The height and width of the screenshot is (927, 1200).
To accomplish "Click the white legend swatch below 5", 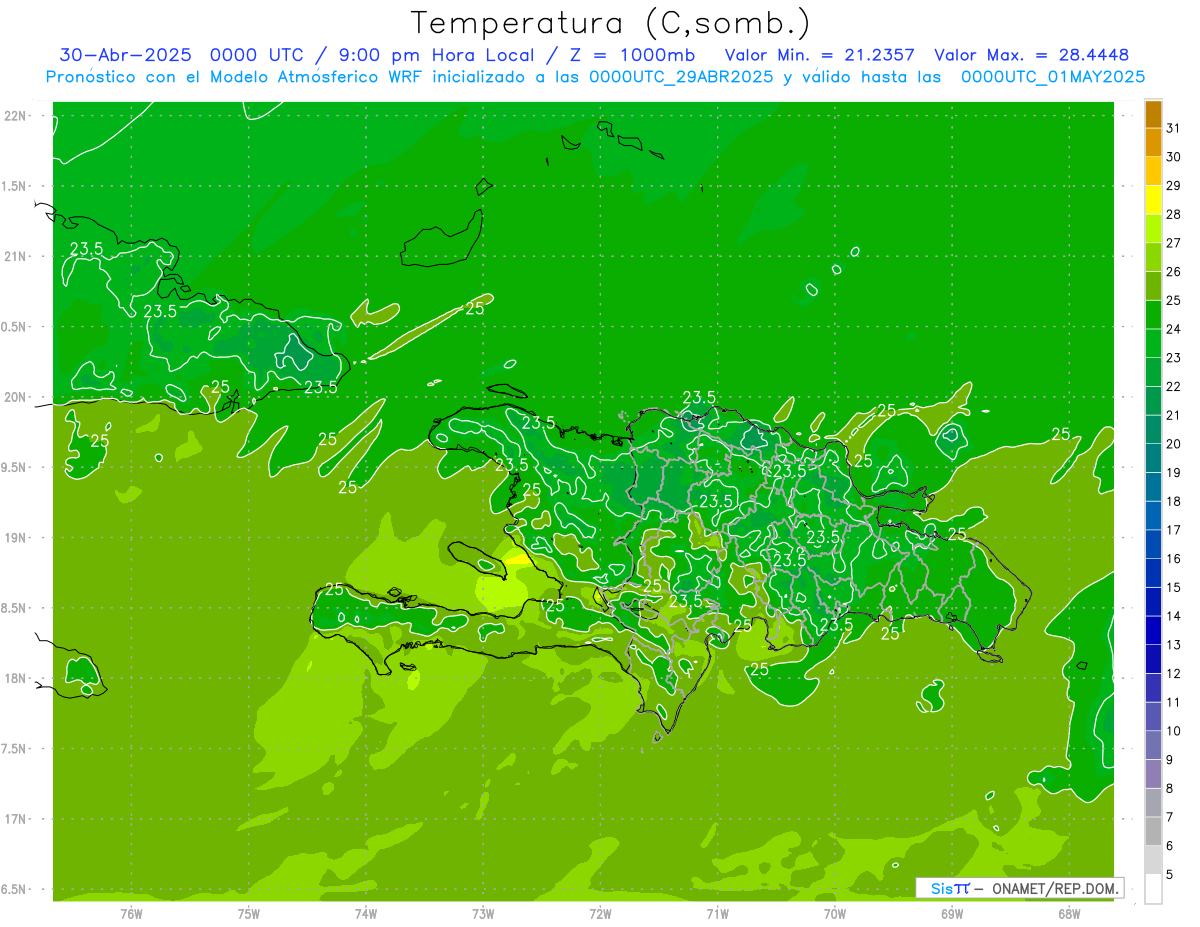I will click(1153, 889).
